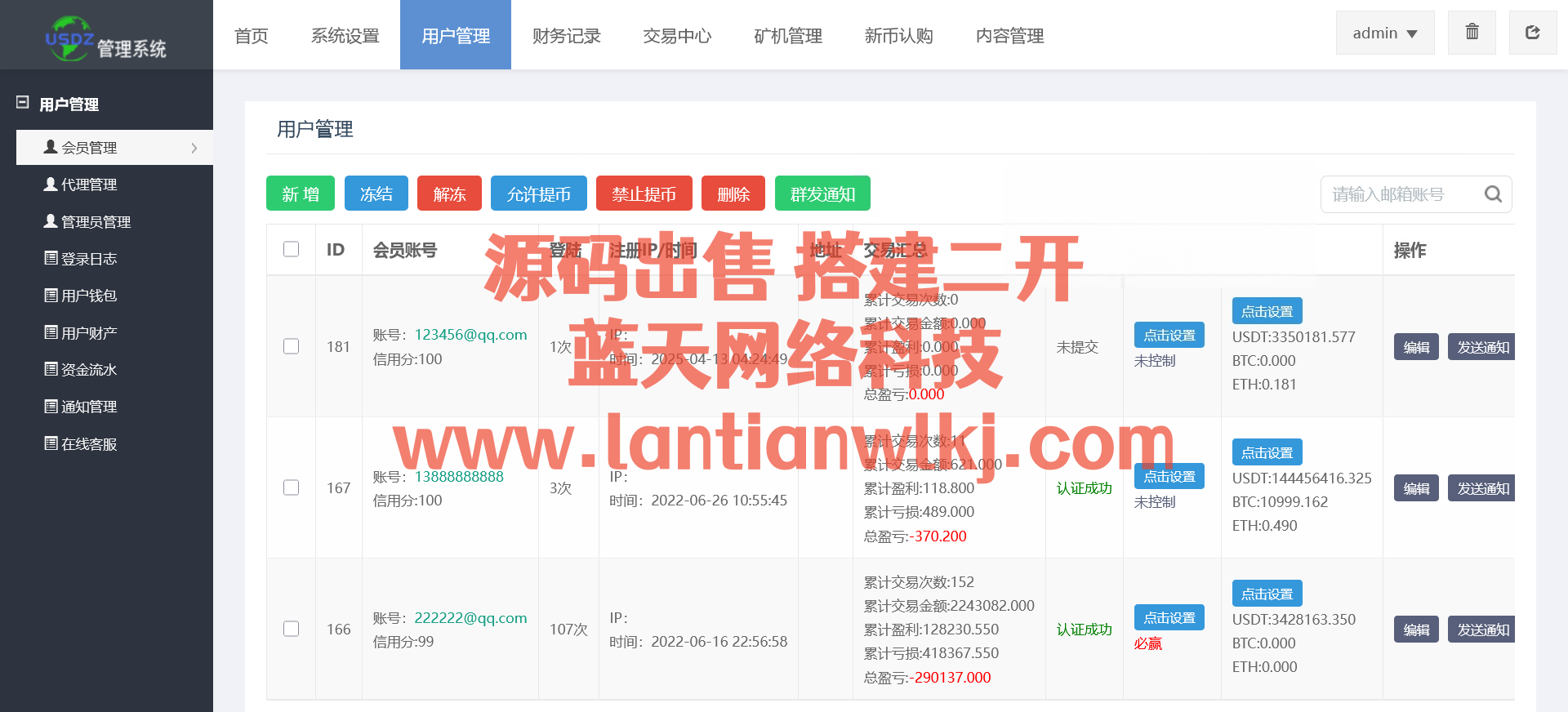Check the box for user ID 181
This screenshot has height=712, width=1568.
tap(291, 346)
